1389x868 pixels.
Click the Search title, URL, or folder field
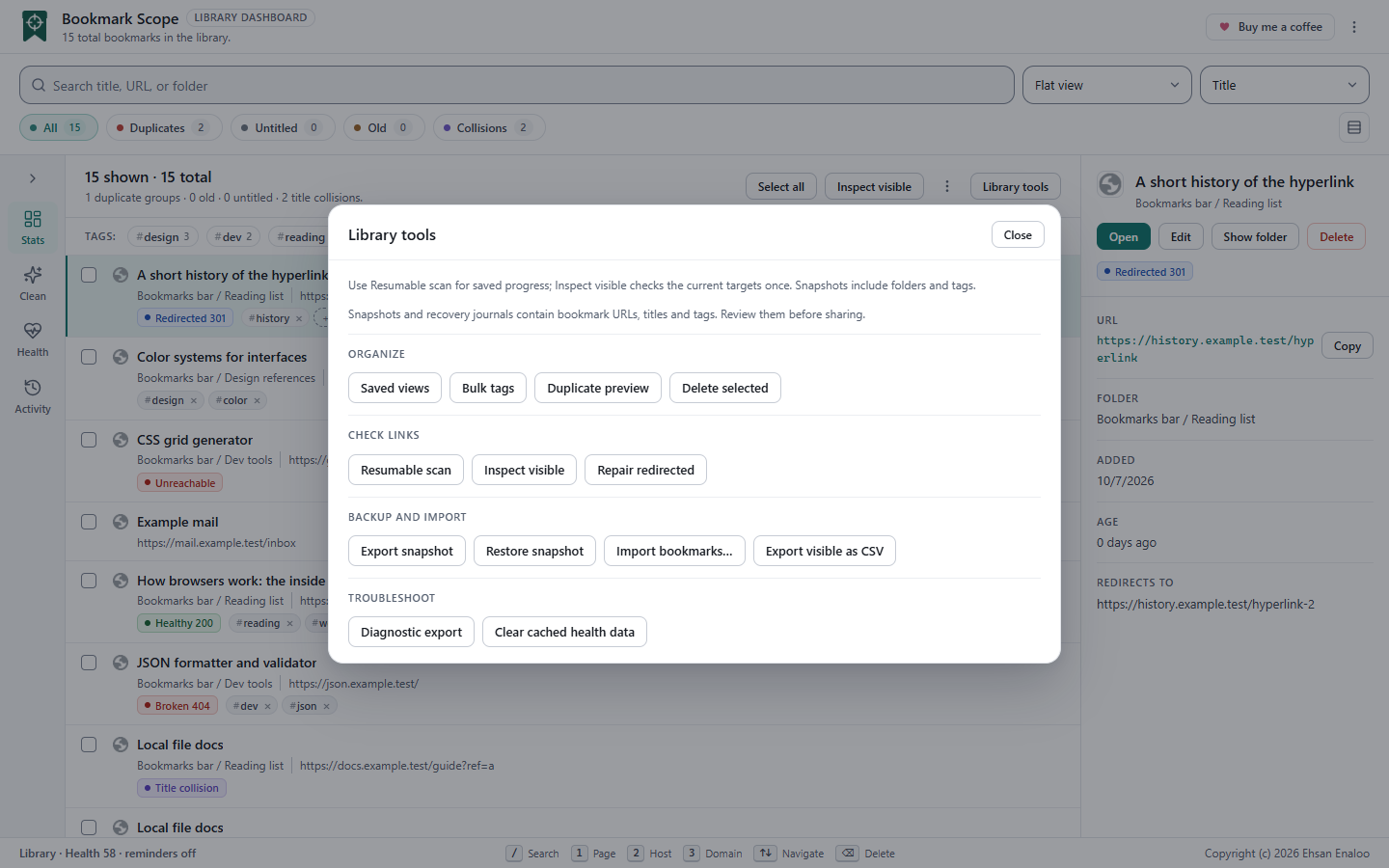tap(517, 85)
